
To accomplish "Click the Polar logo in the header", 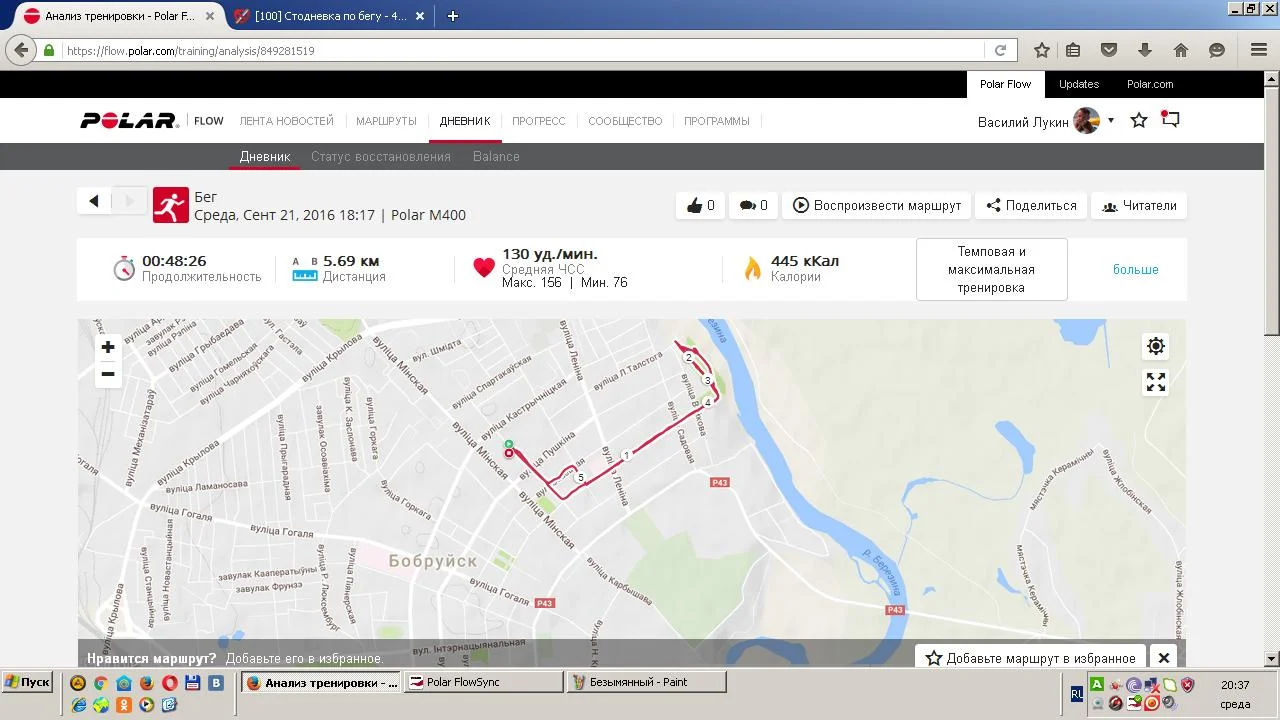I will 129,121.
